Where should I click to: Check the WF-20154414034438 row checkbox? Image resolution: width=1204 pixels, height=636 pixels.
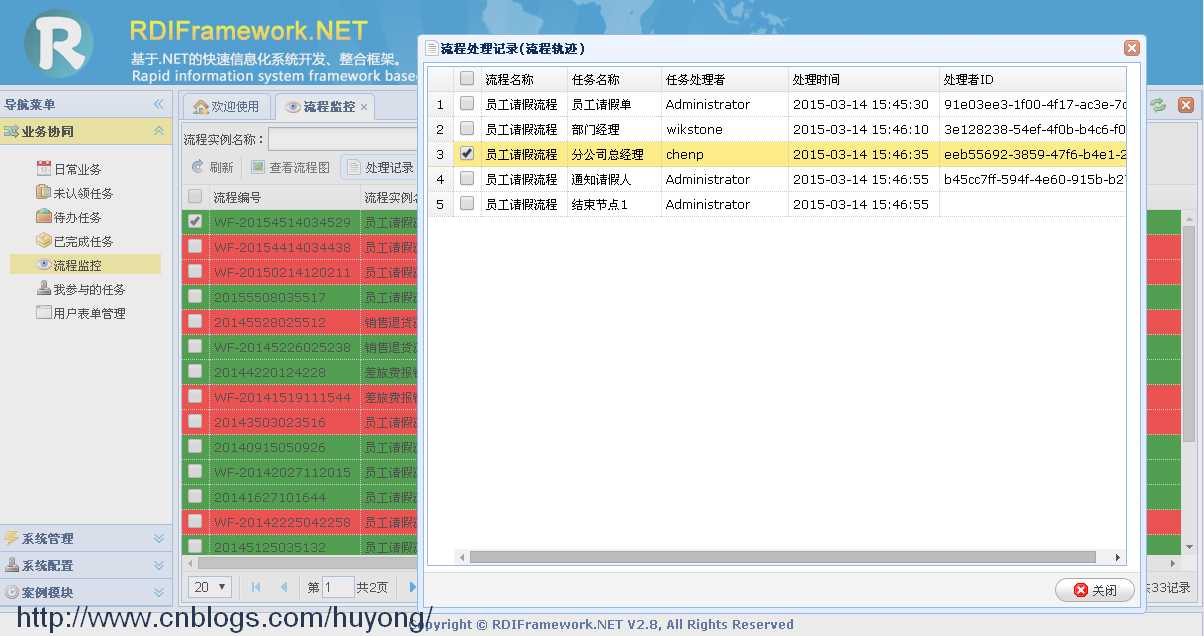pos(195,246)
